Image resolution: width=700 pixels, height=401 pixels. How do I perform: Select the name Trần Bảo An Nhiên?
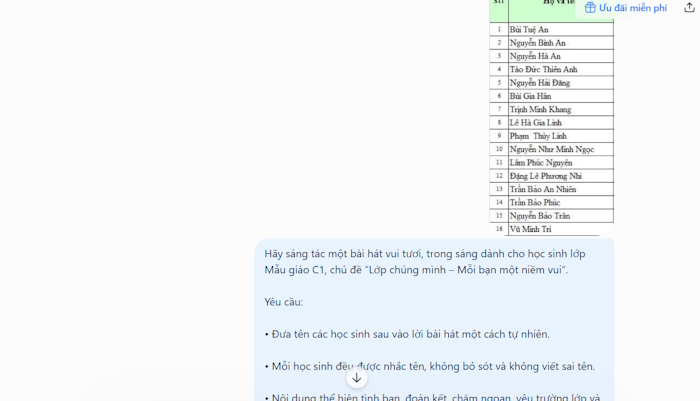[543, 189]
